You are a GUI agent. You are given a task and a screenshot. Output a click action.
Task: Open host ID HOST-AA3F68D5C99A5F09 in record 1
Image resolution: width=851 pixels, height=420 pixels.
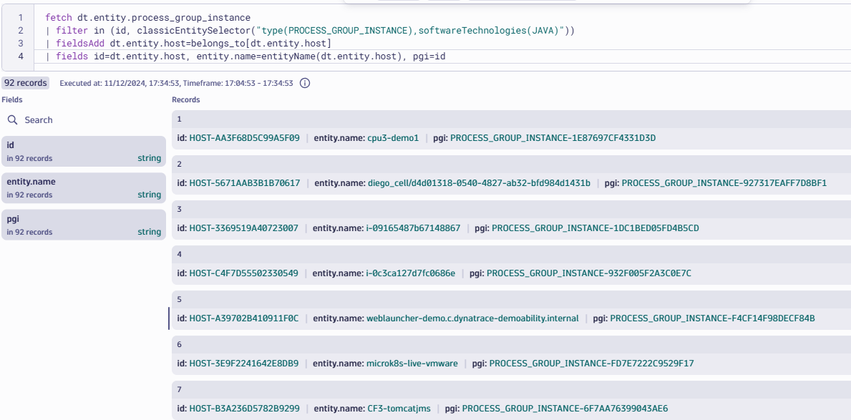click(244, 138)
